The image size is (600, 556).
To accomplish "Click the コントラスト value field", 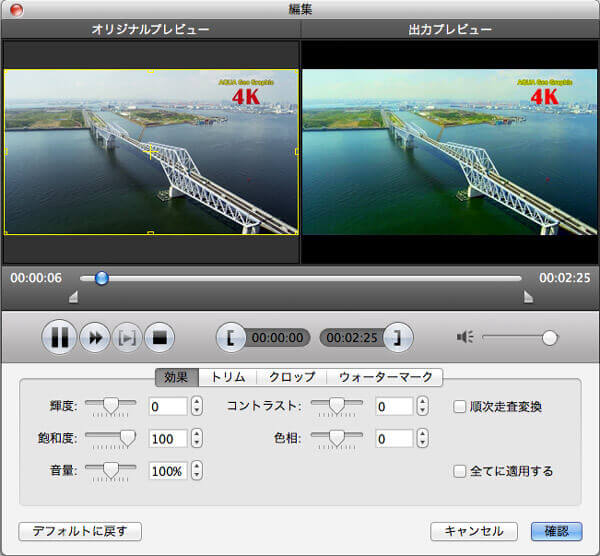I will (394, 406).
